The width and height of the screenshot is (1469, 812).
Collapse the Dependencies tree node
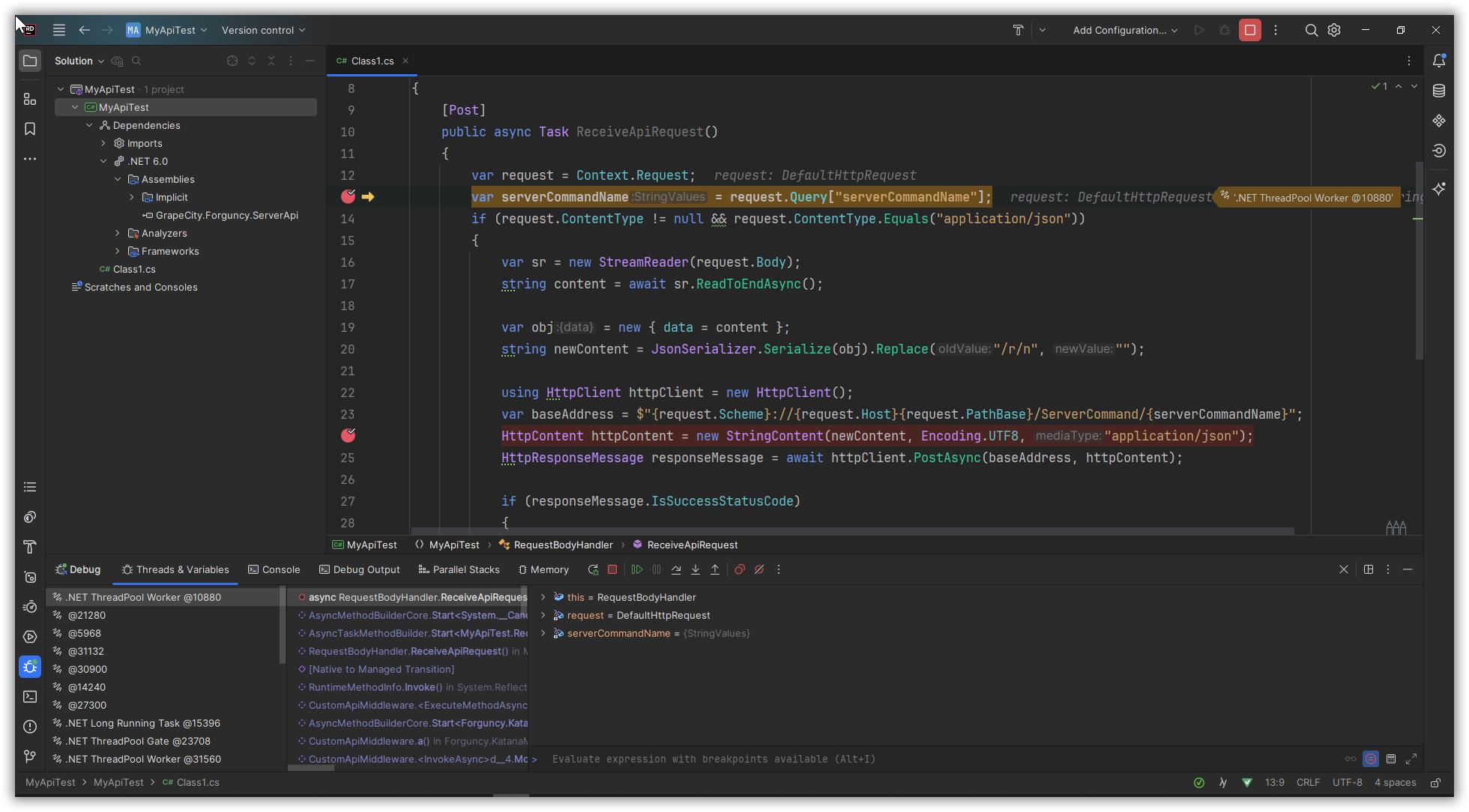pyautogui.click(x=89, y=125)
